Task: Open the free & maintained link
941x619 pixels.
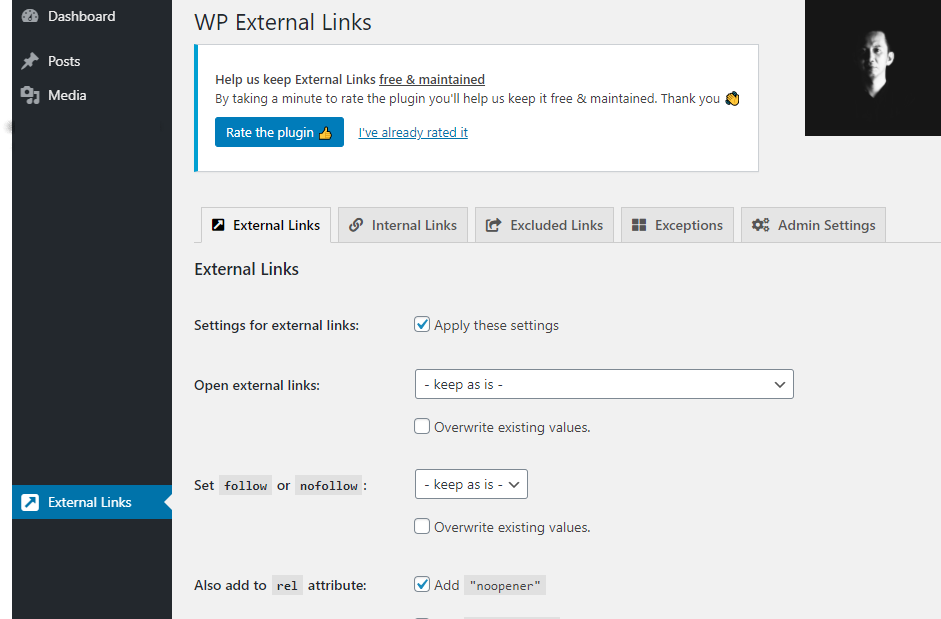Action: tap(432, 79)
